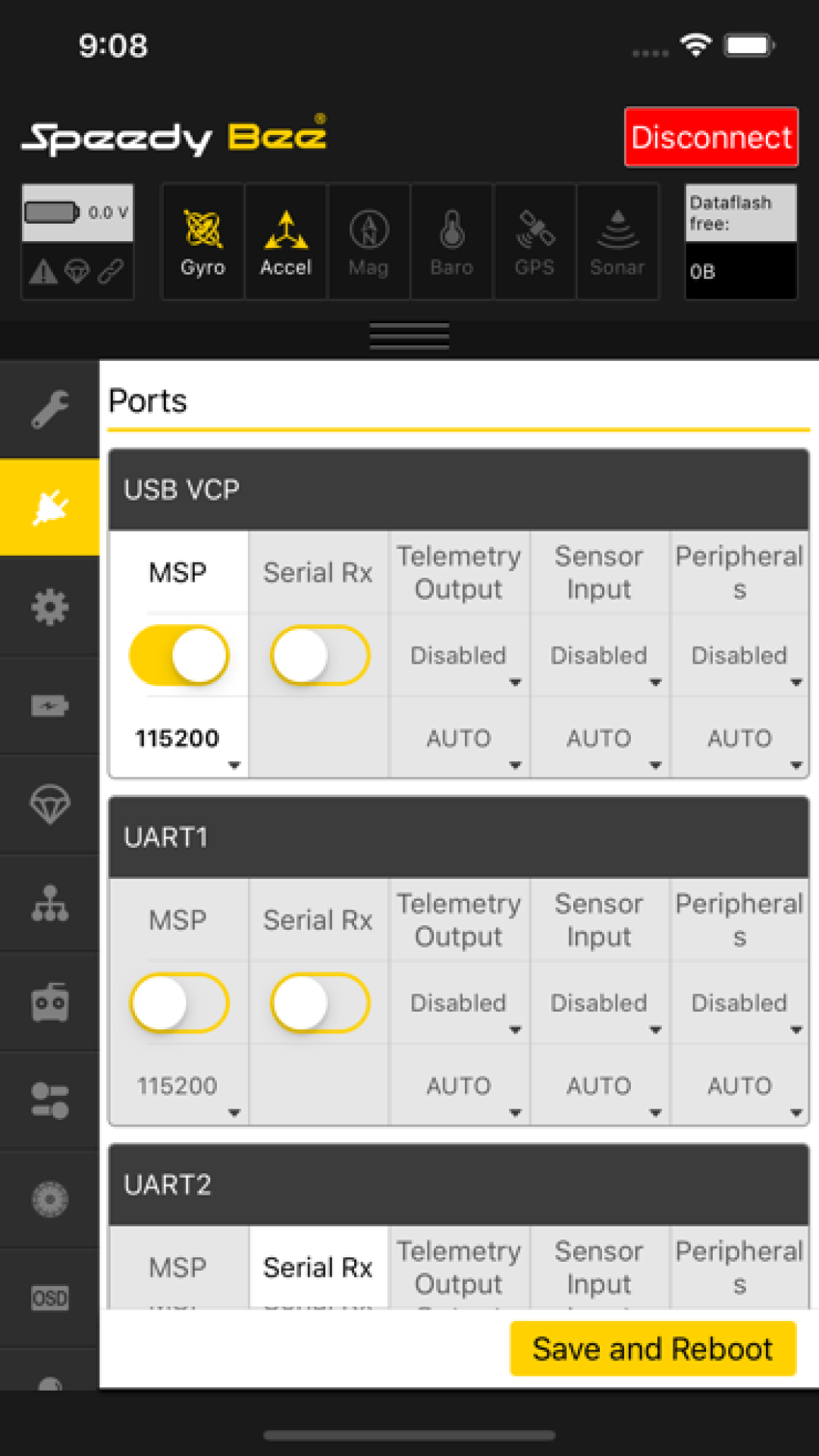Open the Failsafe parachute sidebar icon

click(x=50, y=805)
